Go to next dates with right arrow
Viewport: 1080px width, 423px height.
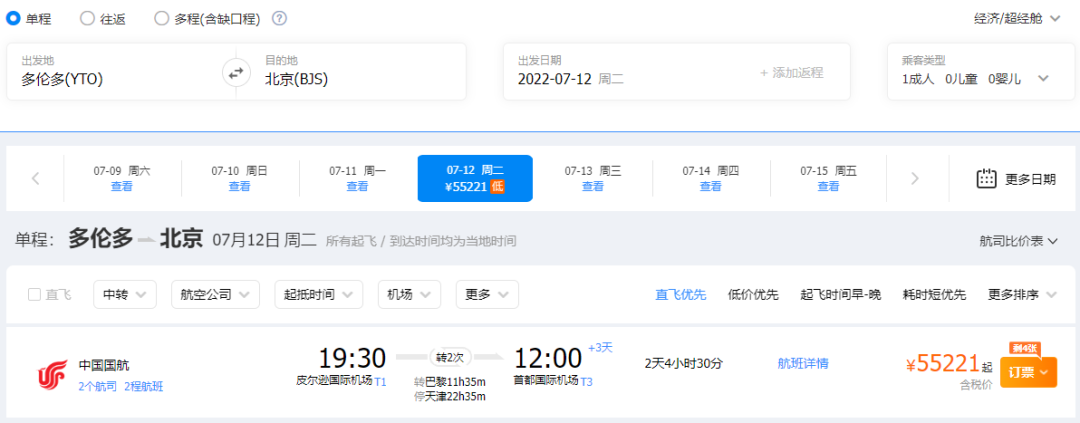(915, 178)
